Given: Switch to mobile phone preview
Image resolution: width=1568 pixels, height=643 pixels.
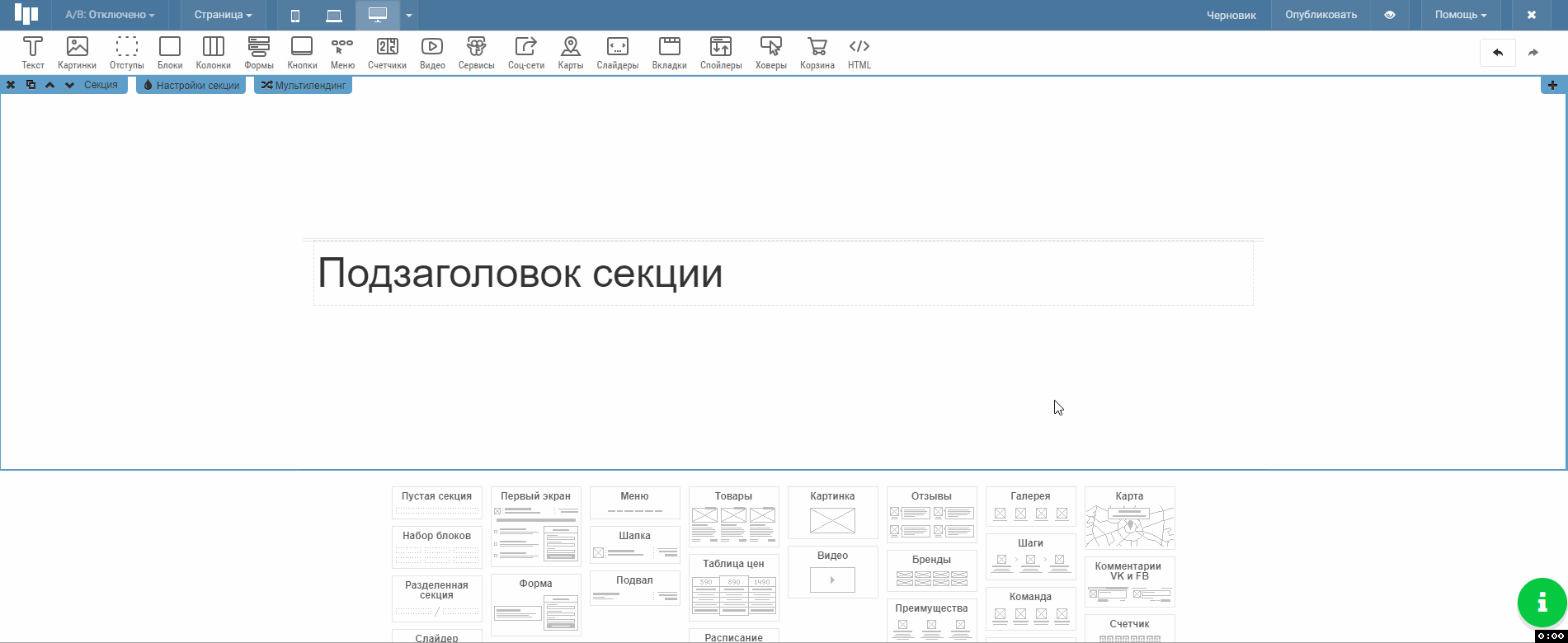Looking at the screenshot, I should (x=295, y=15).
